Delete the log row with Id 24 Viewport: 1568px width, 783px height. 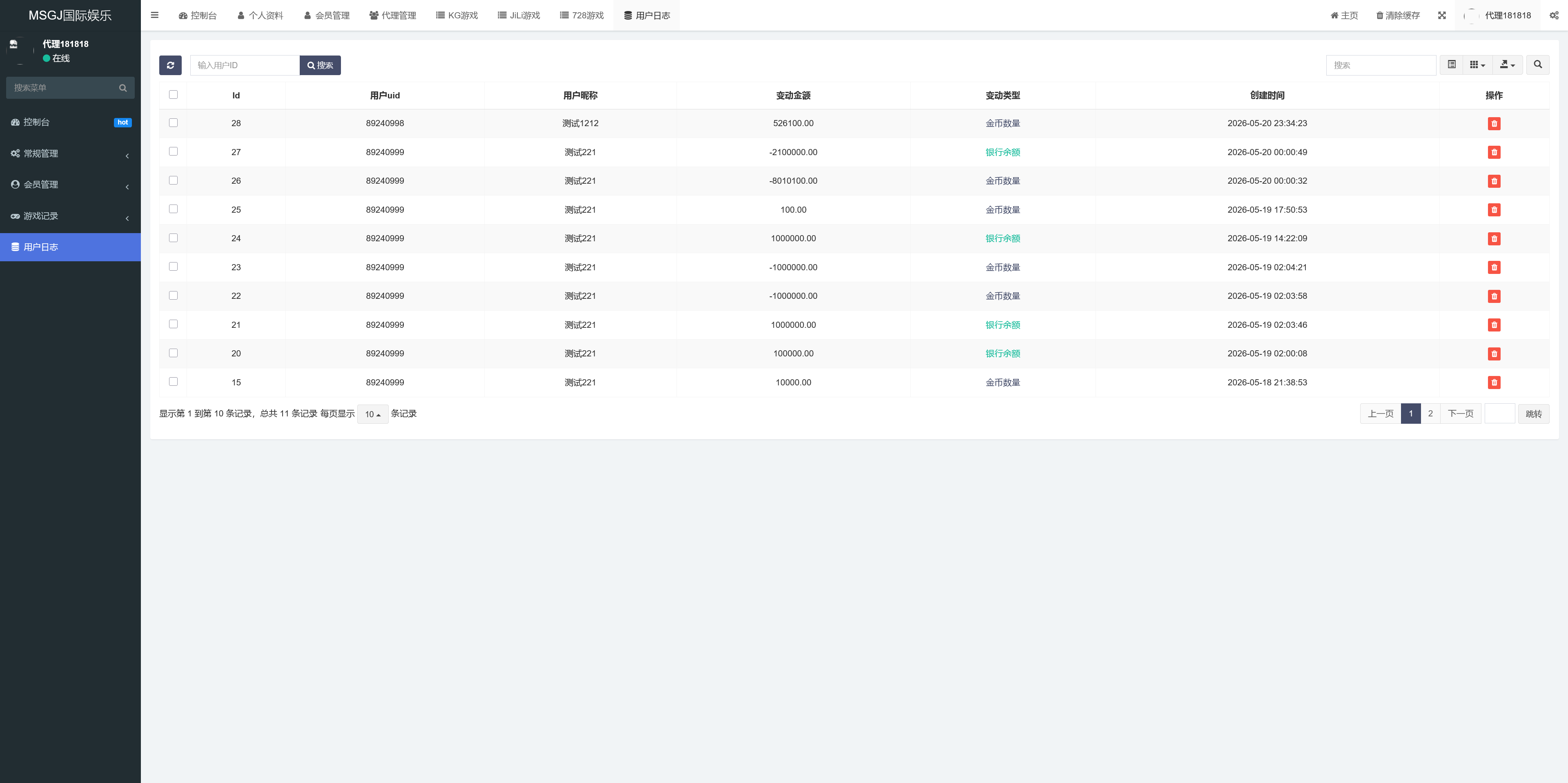pos(1494,238)
